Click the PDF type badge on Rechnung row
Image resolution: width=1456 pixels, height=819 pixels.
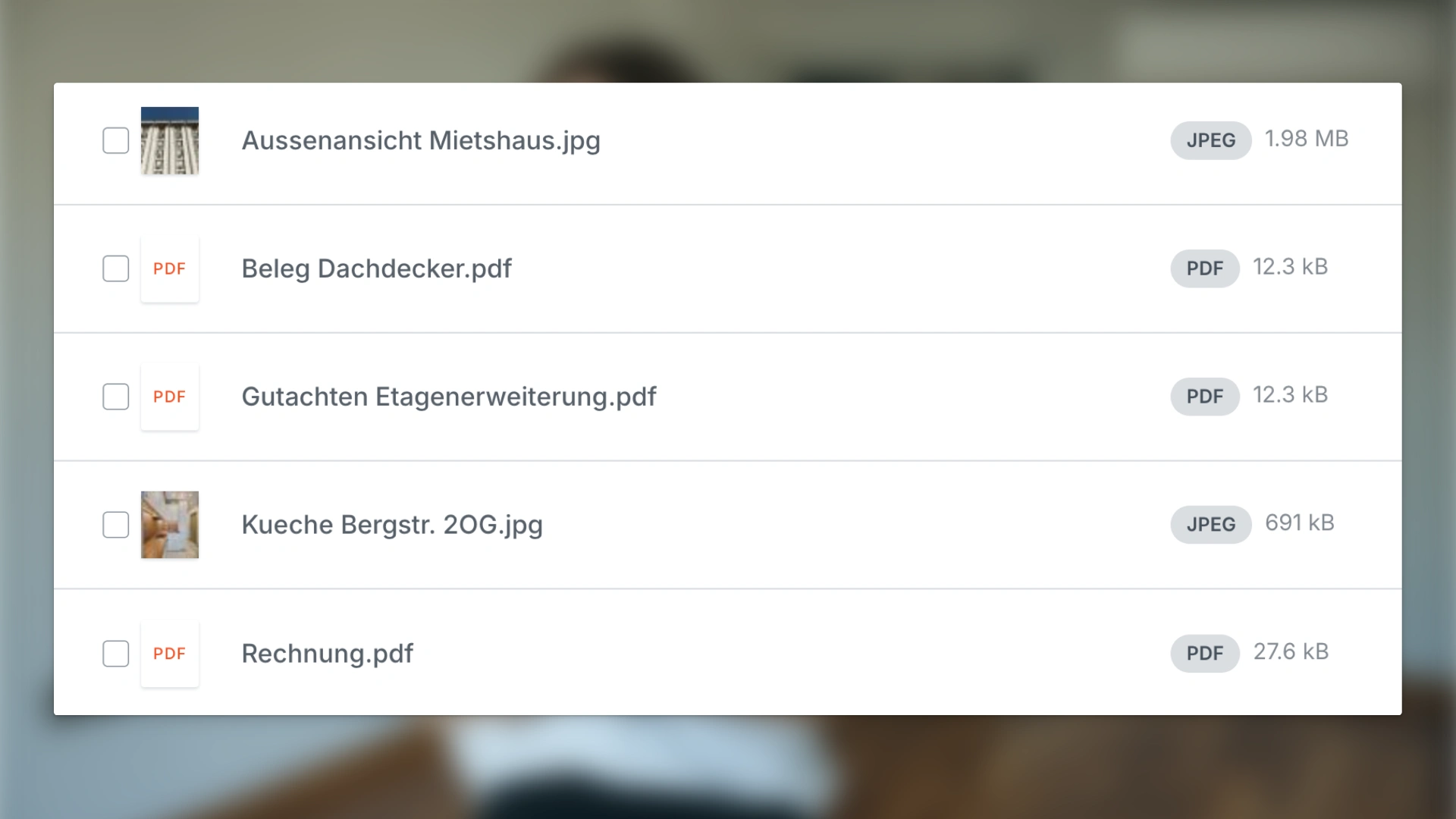[x=1205, y=653]
